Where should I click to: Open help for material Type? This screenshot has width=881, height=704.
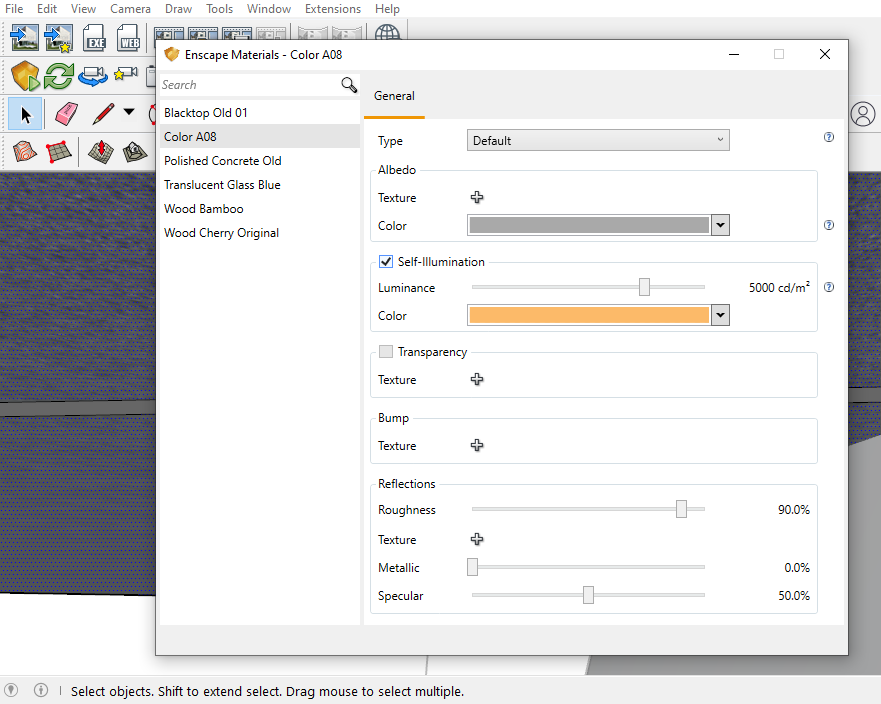click(829, 137)
